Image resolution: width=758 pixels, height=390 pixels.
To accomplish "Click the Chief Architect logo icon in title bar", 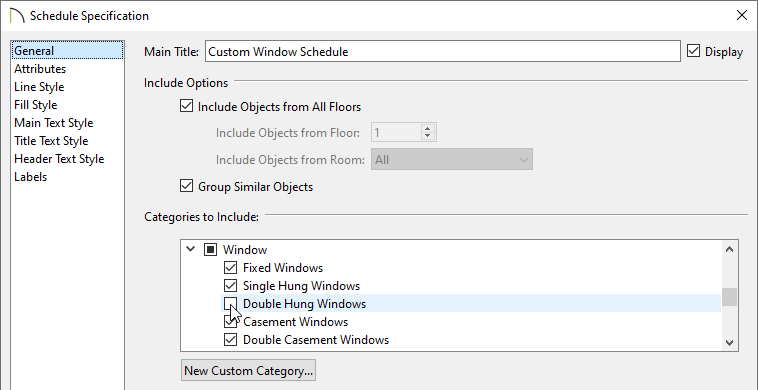I will 17,15.
